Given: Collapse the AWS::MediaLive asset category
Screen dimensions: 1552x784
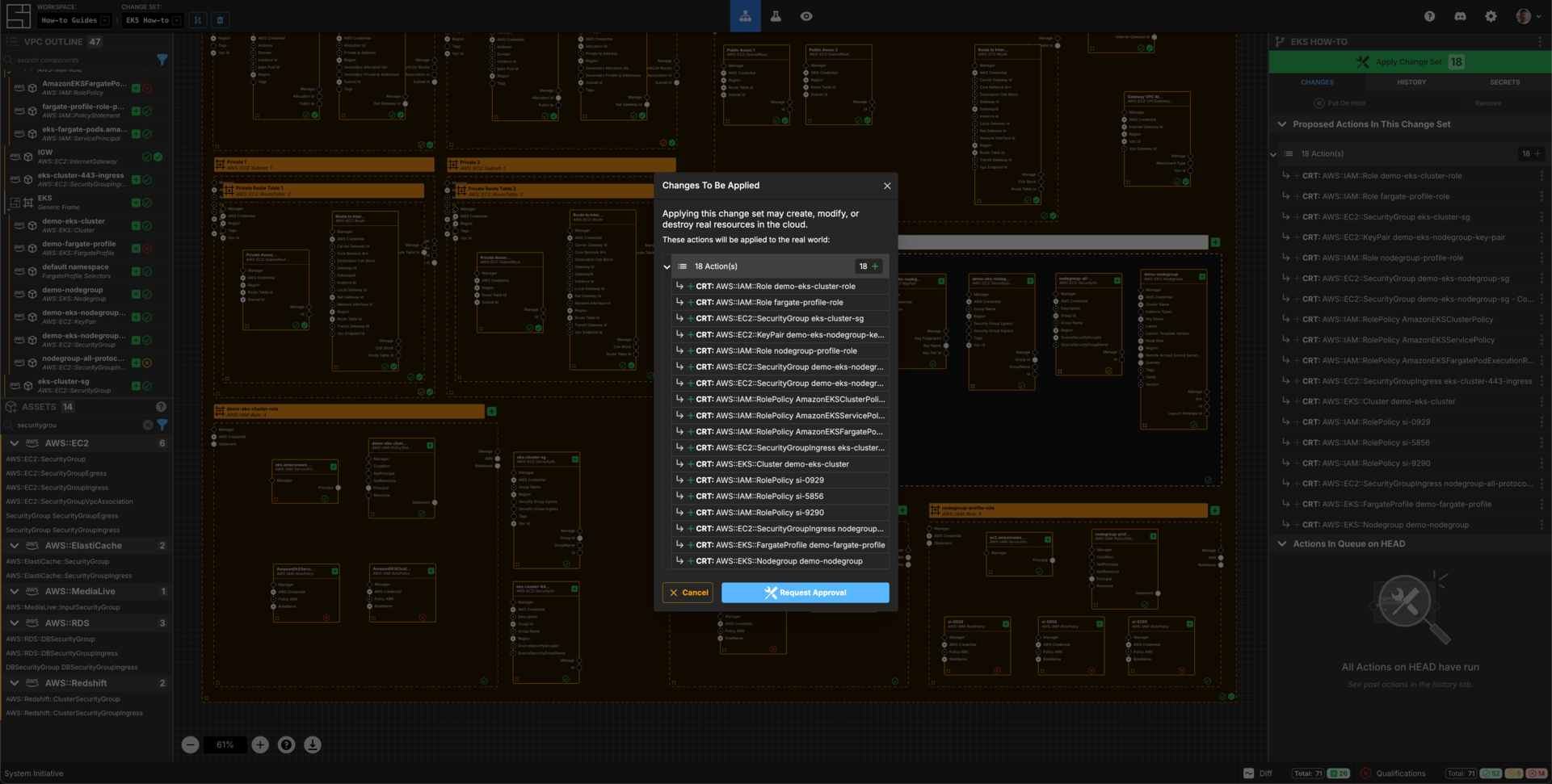Looking at the screenshot, I should 15,592.
